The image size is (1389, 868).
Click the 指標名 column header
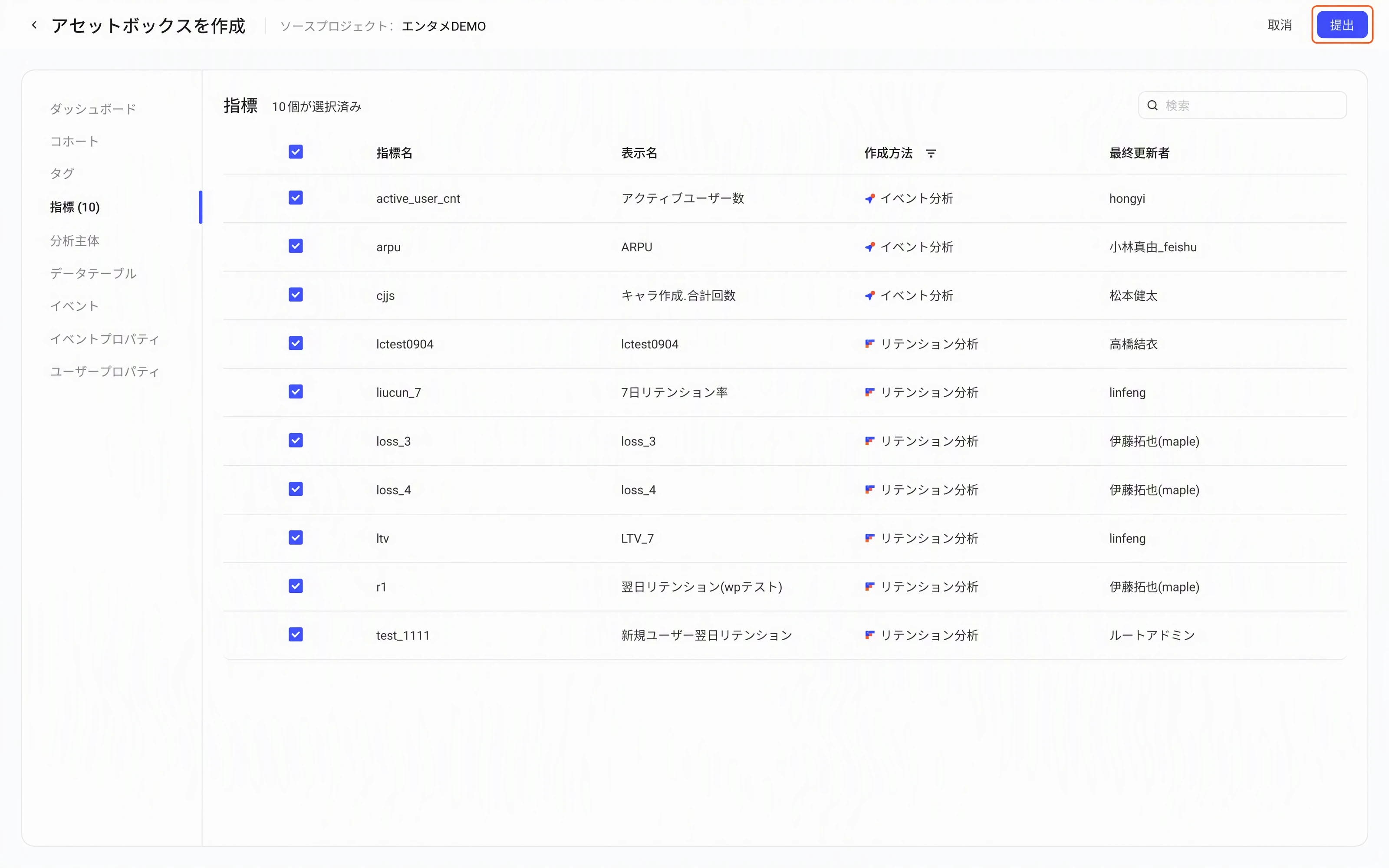pyautogui.click(x=394, y=153)
